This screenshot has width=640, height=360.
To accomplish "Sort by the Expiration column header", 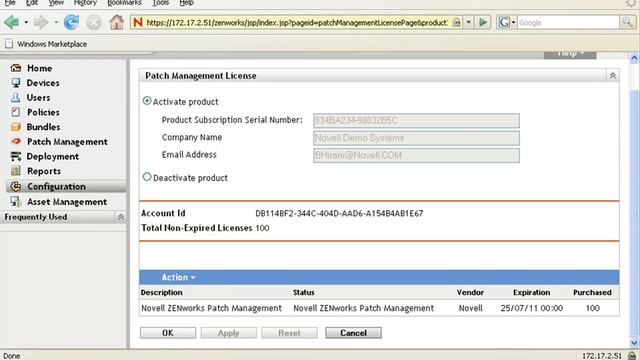I will [x=531, y=292].
